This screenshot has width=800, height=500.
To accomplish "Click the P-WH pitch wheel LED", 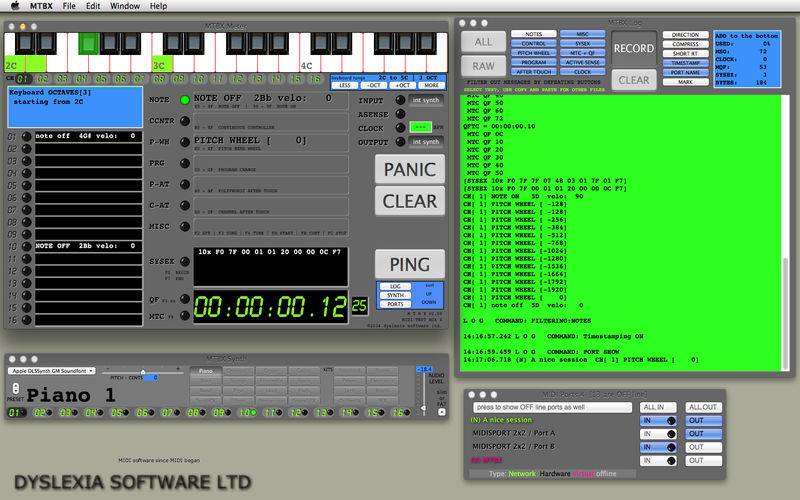I will point(184,142).
